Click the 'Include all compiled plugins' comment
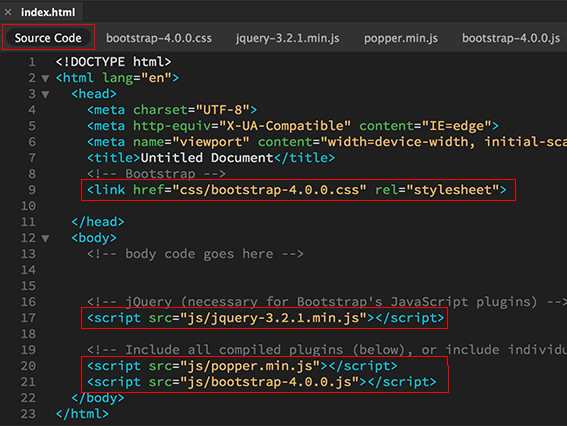This screenshot has height=426, width=567. 327,350
